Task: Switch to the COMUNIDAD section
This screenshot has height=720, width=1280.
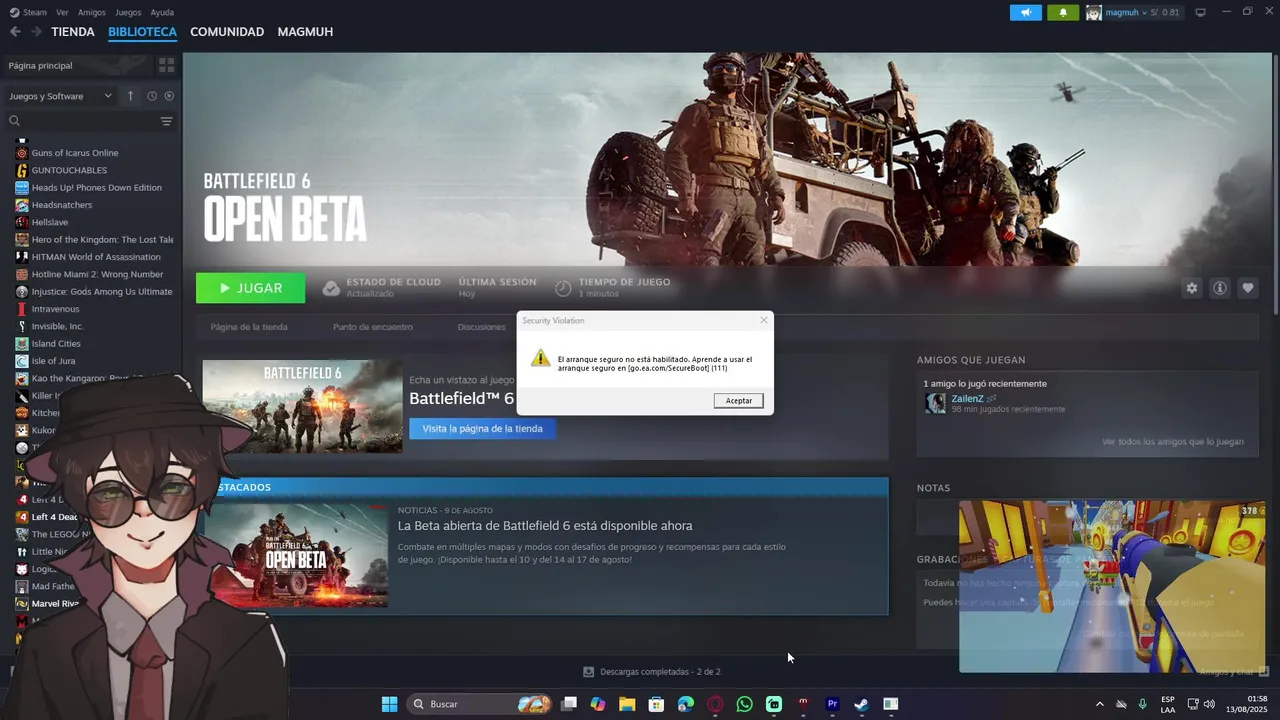Action: pos(227,32)
